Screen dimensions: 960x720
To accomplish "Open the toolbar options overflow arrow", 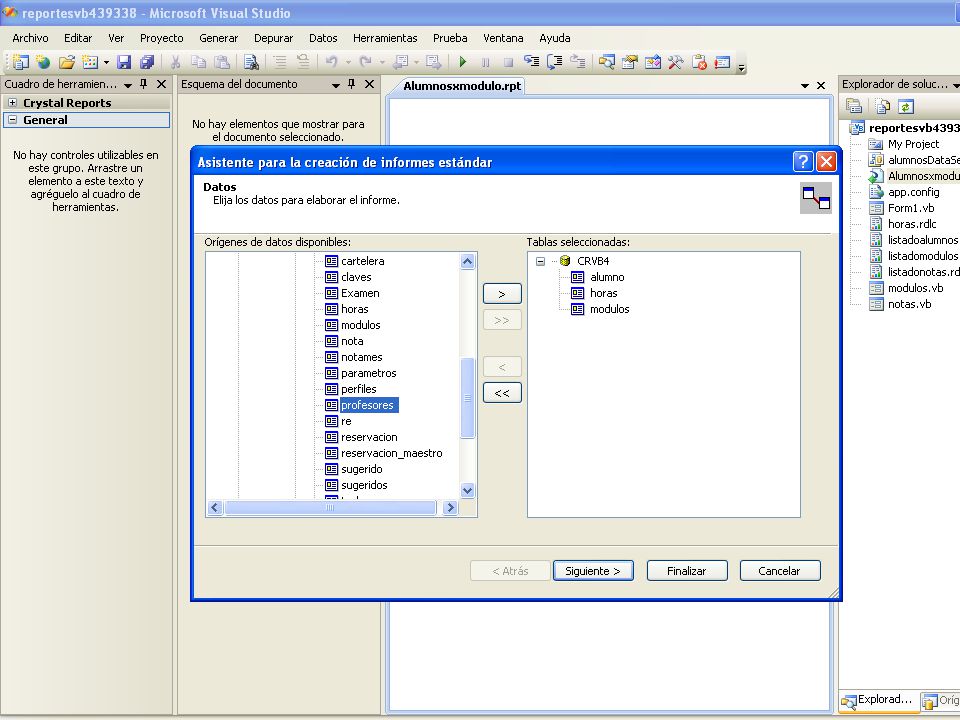I will click(741, 67).
